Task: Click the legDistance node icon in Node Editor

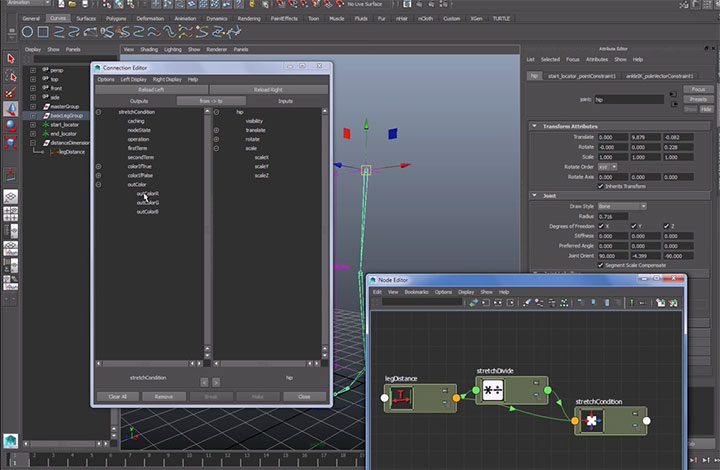Action: [x=401, y=397]
